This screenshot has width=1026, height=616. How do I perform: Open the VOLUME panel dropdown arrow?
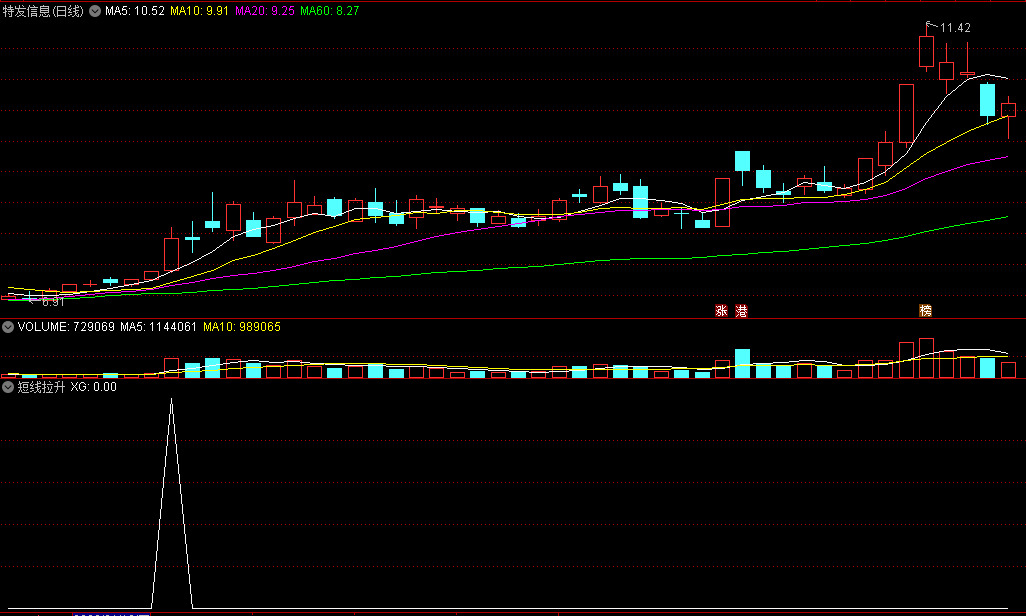pyautogui.click(x=8, y=327)
